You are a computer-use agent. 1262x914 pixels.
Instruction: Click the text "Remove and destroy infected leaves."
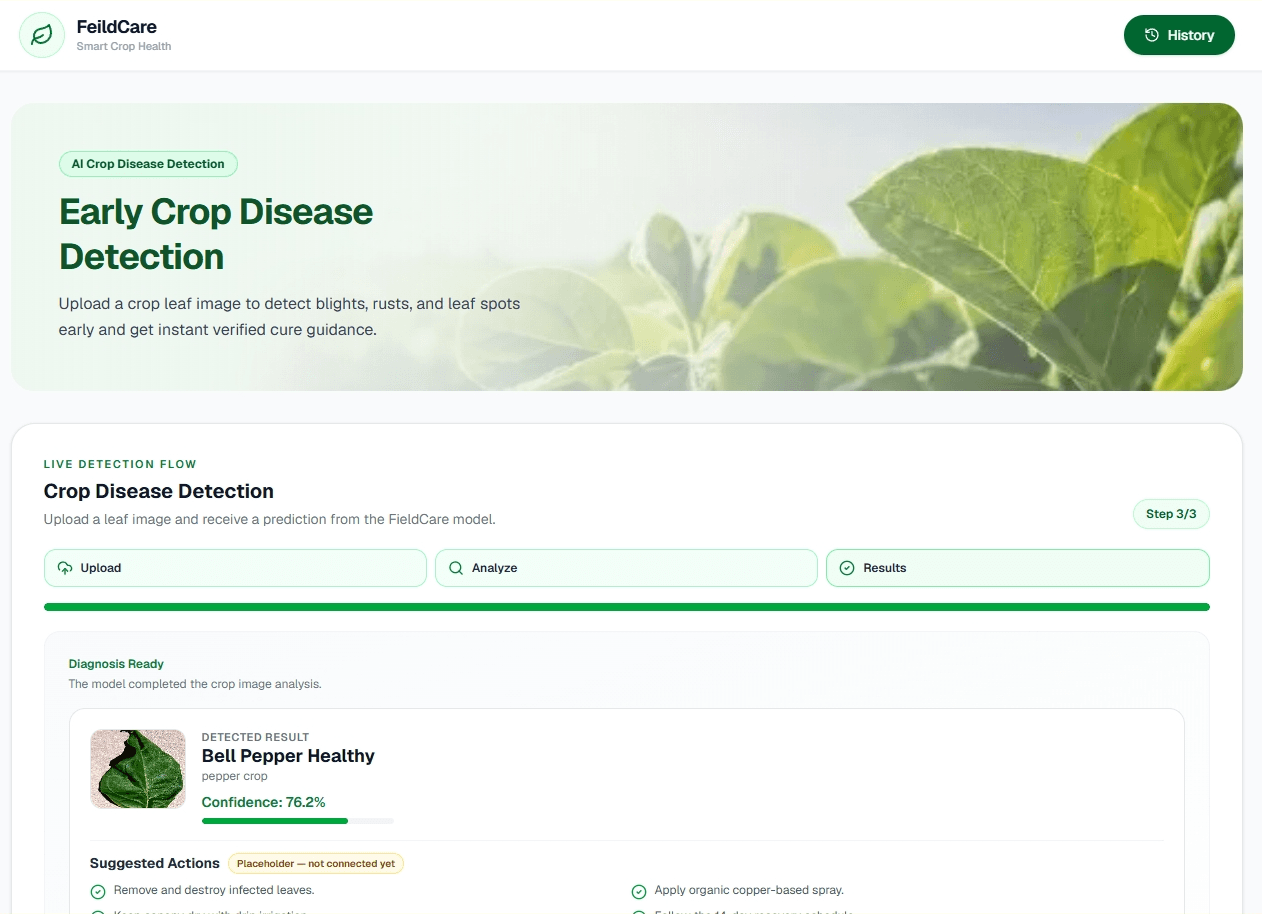214,890
